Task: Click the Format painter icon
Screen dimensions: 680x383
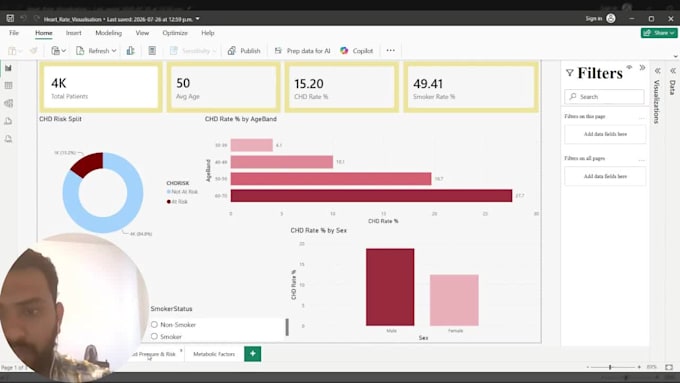Action: (x=33, y=51)
